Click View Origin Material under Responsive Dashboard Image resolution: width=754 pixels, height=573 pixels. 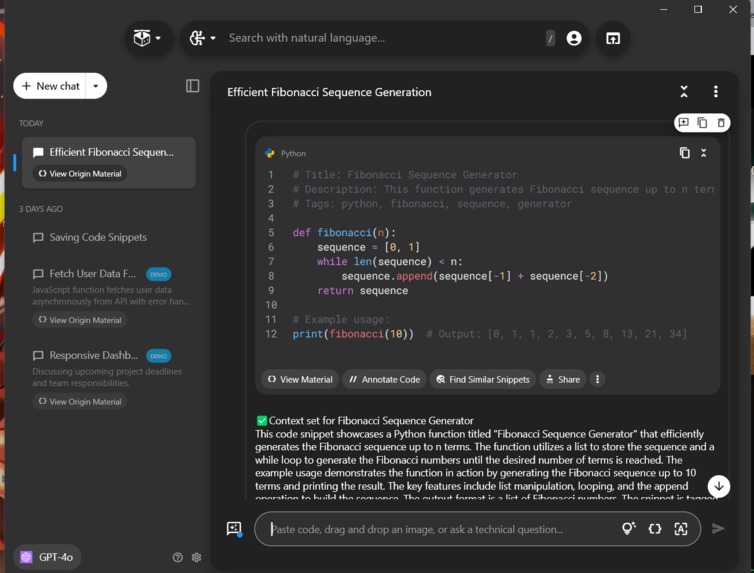(80, 401)
